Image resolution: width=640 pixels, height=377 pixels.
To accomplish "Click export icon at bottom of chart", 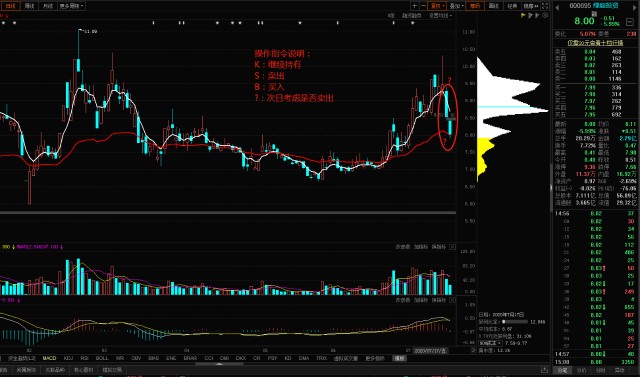I will pos(544,370).
